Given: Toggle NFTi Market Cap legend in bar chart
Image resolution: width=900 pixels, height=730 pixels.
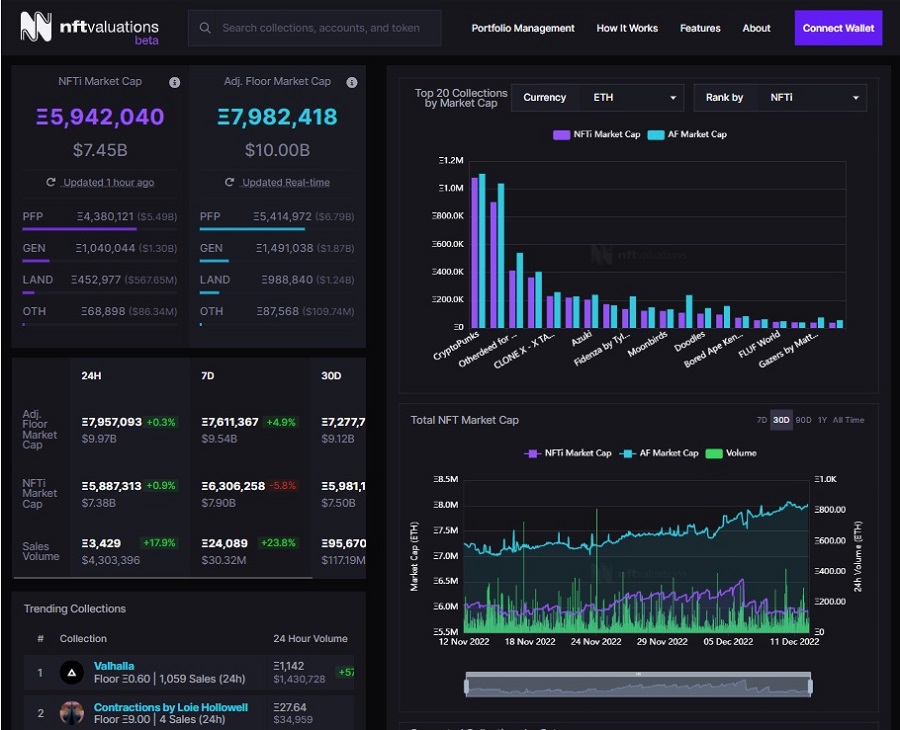Looking at the screenshot, I should [596, 134].
